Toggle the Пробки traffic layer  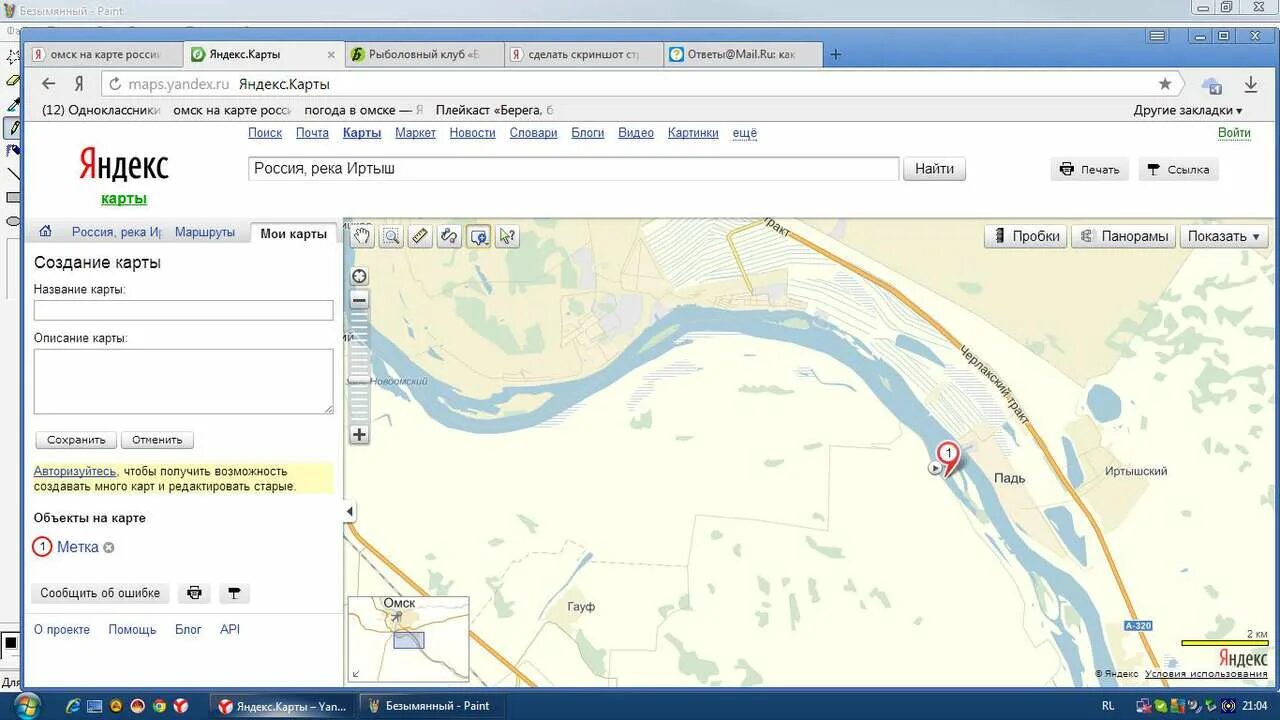pyautogui.click(x=1026, y=236)
